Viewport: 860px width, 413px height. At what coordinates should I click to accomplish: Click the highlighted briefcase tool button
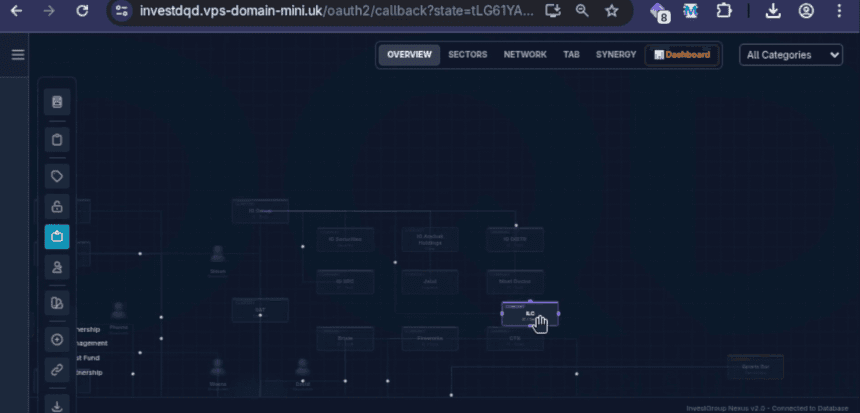click(x=57, y=237)
